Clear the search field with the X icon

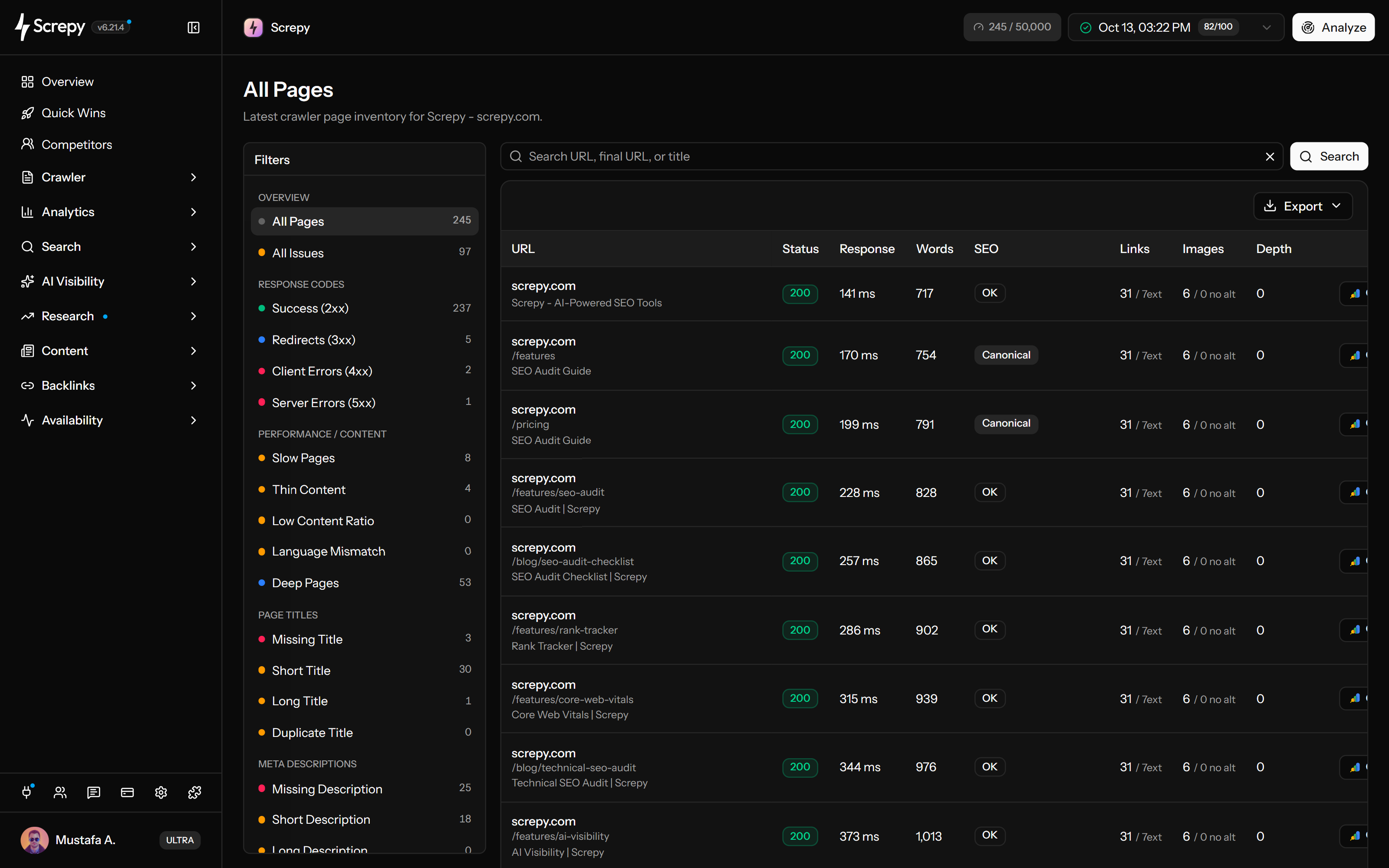click(x=1270, y=157)
